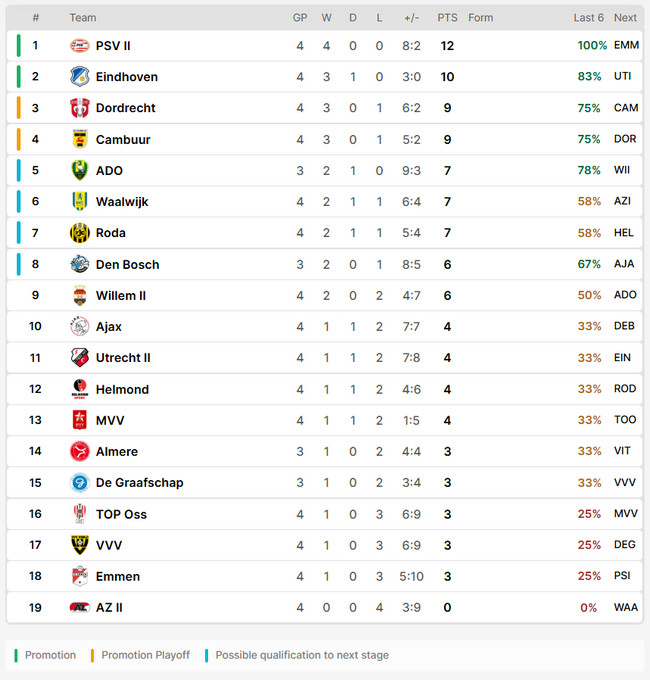Click EMM next opponent for PSV II
This screenshot has height=680, width=650.
click(626, 45)
